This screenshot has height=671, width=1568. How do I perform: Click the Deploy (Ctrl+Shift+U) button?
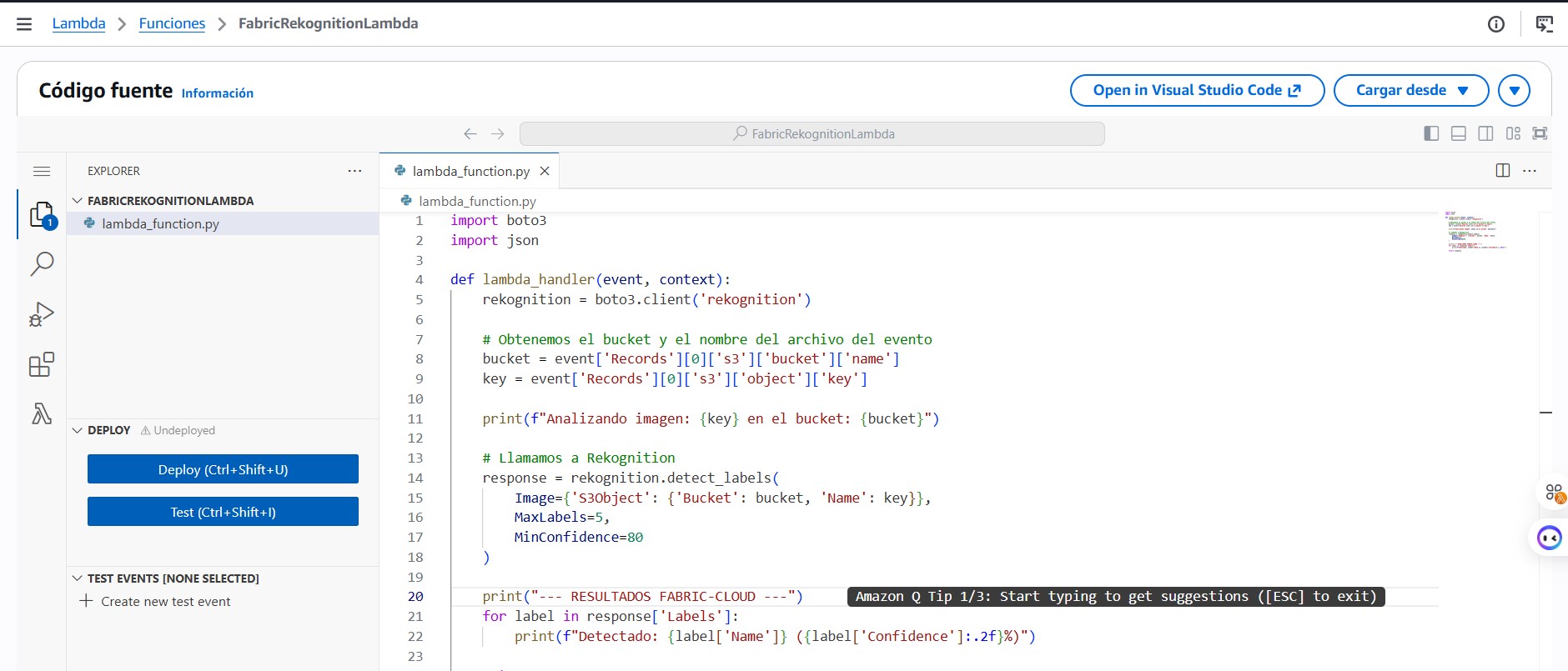coord(223,469)
